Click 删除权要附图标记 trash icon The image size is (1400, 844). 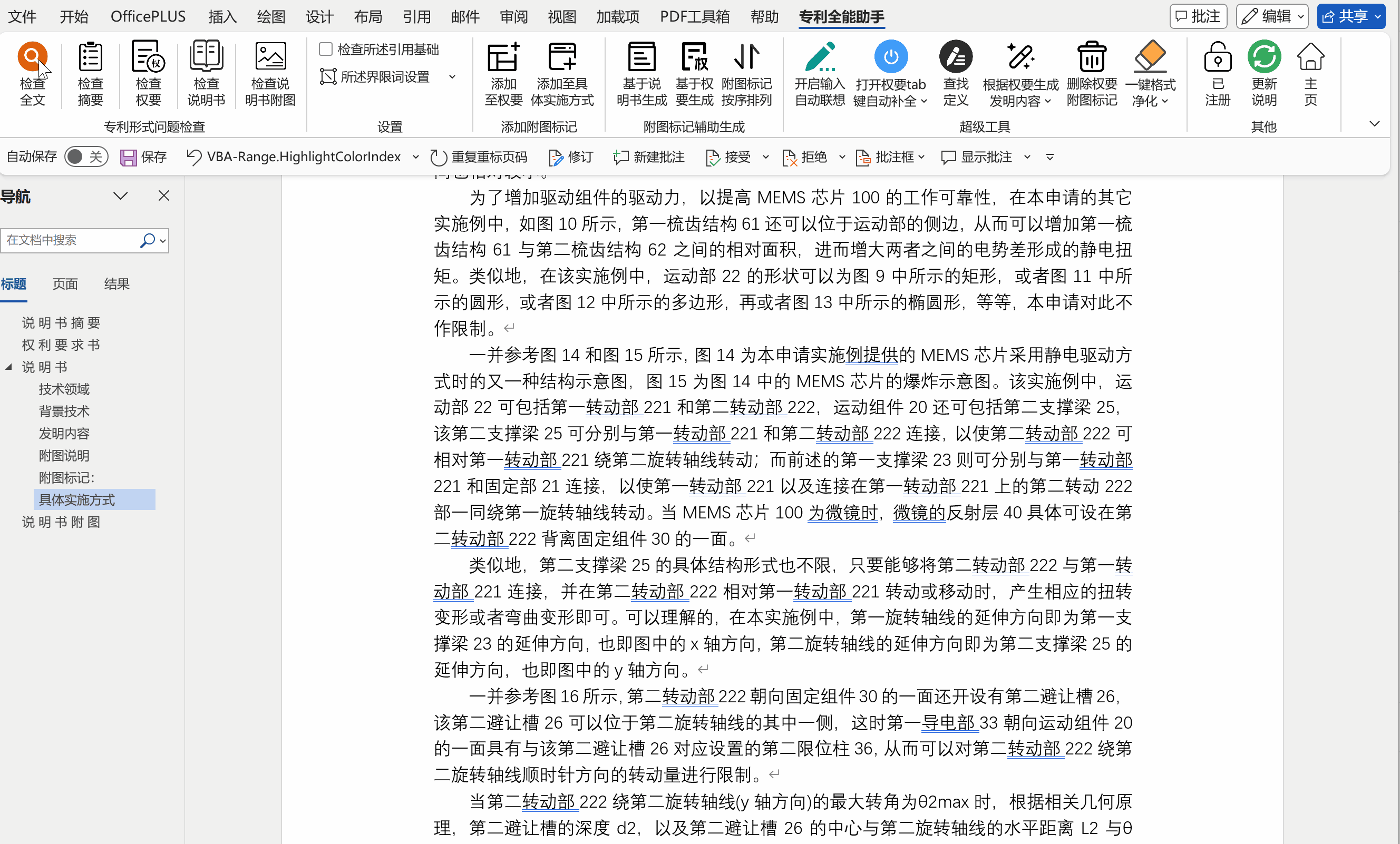tap(1091, 56)
